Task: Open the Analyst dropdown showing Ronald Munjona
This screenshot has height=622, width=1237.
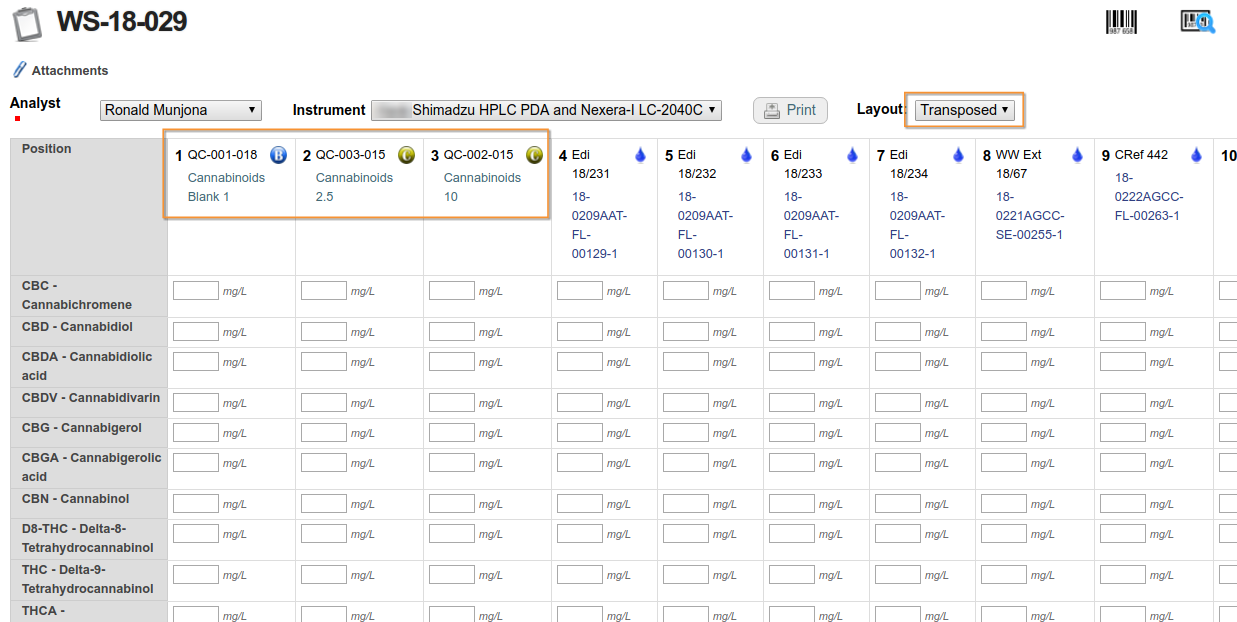Action: (180, 110)
